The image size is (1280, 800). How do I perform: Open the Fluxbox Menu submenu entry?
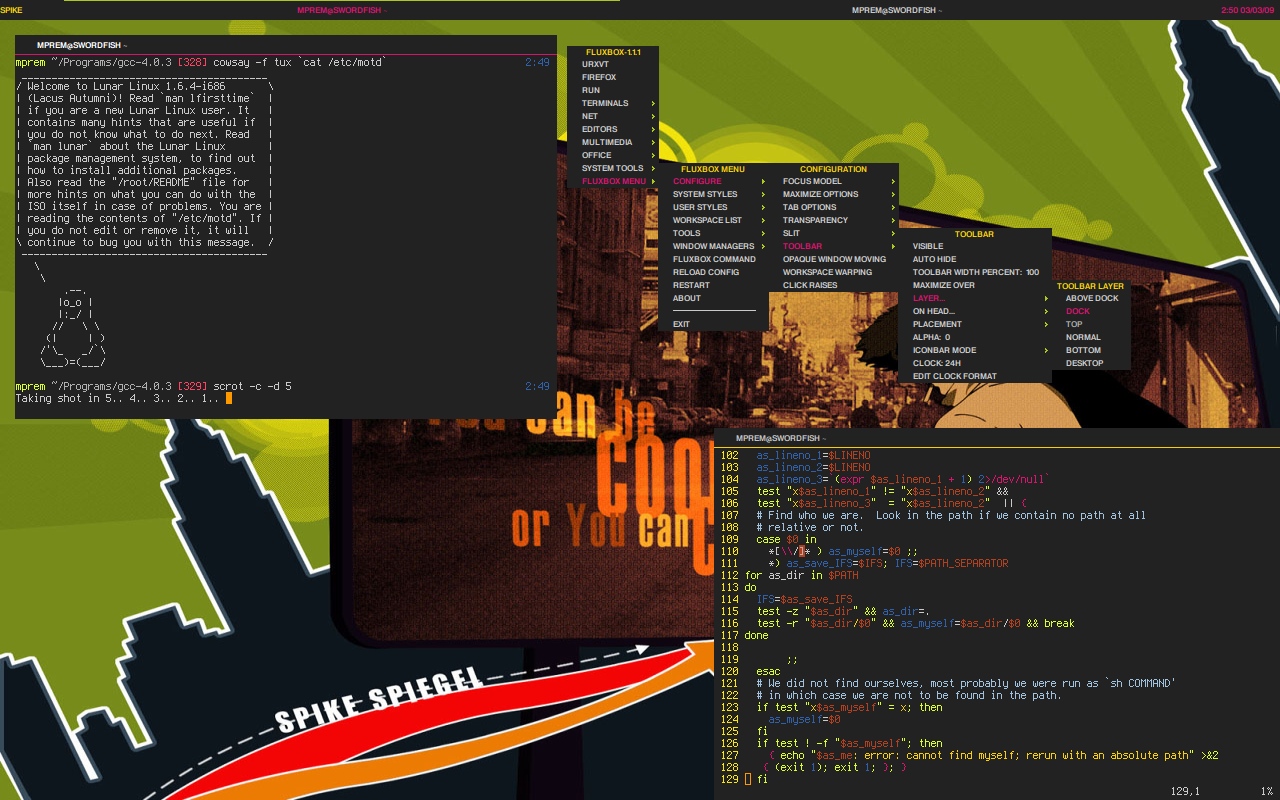point(613,181)
